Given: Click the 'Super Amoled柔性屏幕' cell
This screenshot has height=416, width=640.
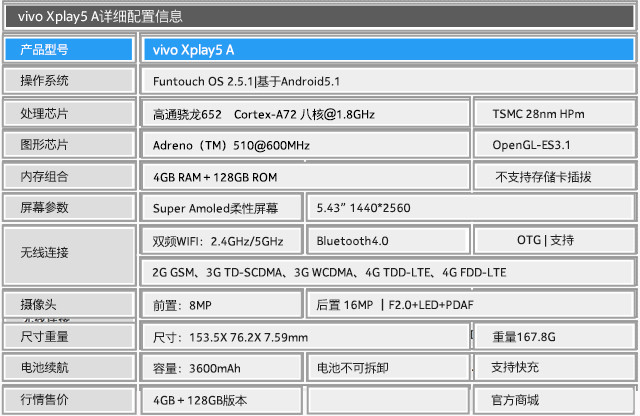Looking at the screenshot, I should (x=222, y=208).
